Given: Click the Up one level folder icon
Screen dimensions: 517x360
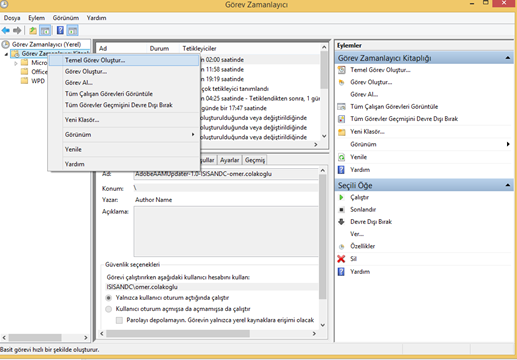Looking at the screenshot, I should 33,31.
